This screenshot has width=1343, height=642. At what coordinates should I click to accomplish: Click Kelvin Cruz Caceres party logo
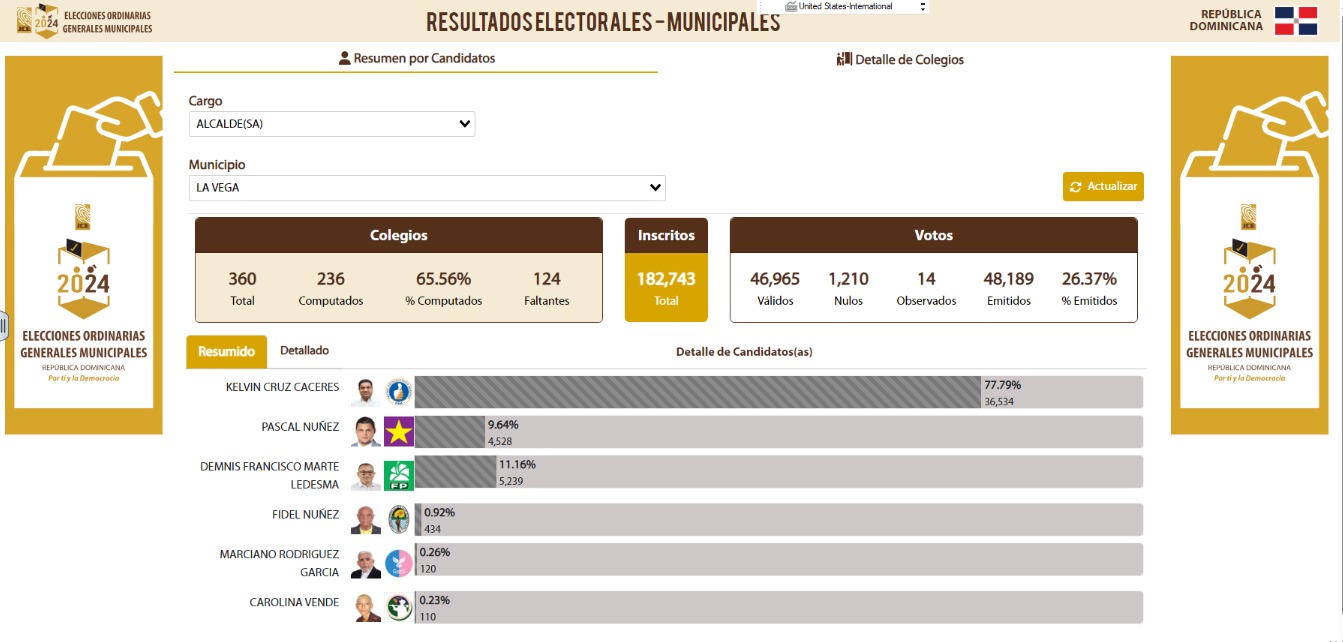click(398, 392)
